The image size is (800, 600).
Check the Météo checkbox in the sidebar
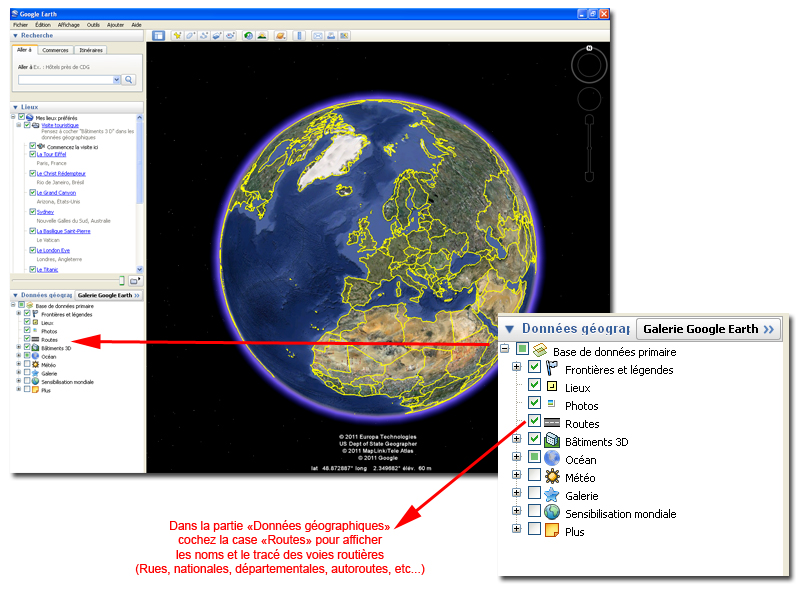[27, 364]
